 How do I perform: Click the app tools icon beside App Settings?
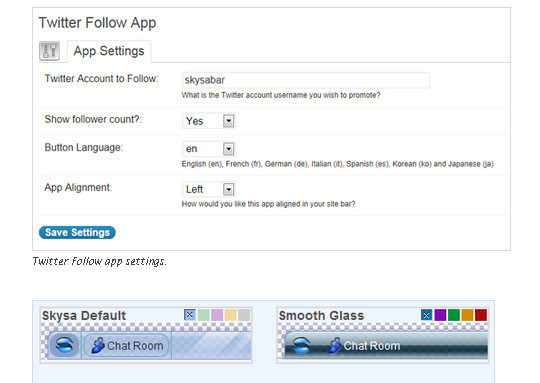pyautogui.click(x=49, y=51)
